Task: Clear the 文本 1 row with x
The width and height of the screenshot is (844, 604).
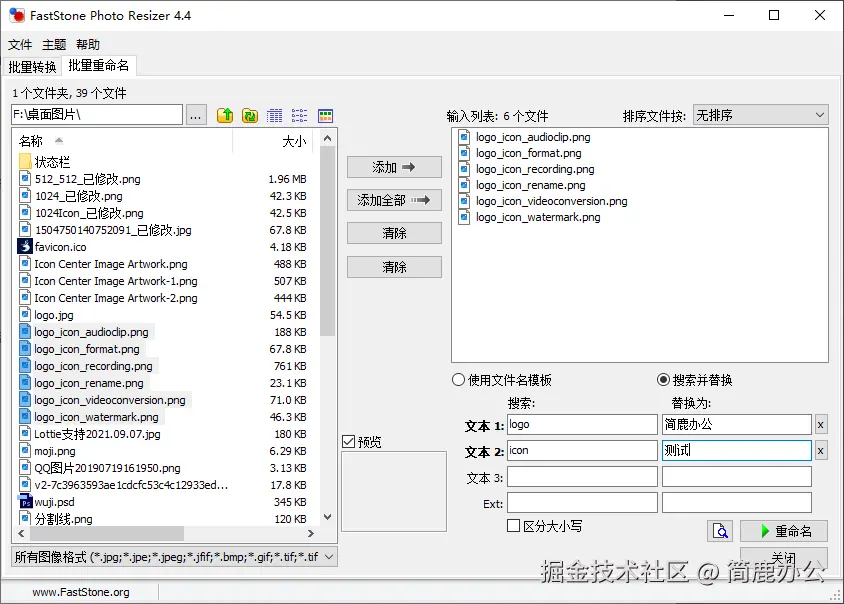Action: tap(820, 425)
